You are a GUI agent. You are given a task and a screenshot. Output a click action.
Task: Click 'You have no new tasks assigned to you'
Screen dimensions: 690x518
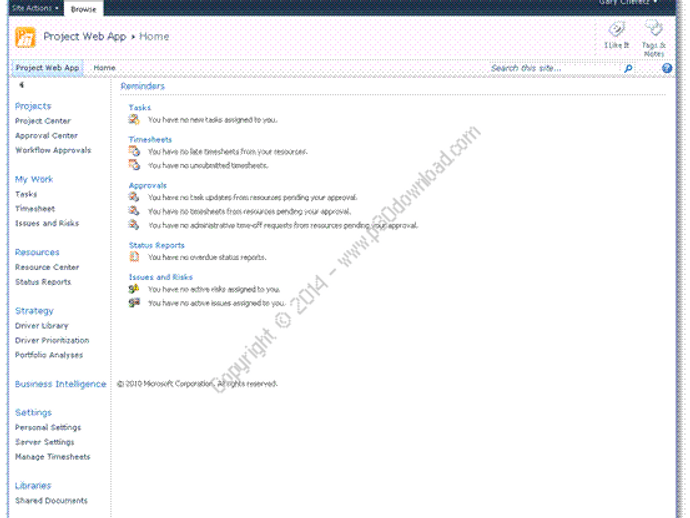(x=213, y=120)
